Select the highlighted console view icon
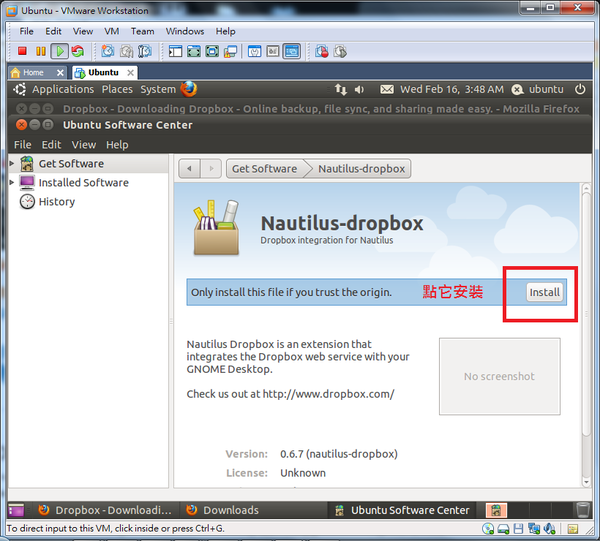The height and width of the screenshot is (541, 600). [292, 51]
